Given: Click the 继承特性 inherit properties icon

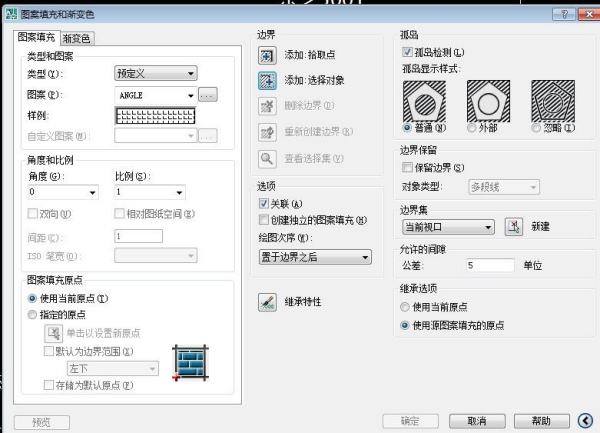Looking at the screenshot, I should click(x=267, y=302).
